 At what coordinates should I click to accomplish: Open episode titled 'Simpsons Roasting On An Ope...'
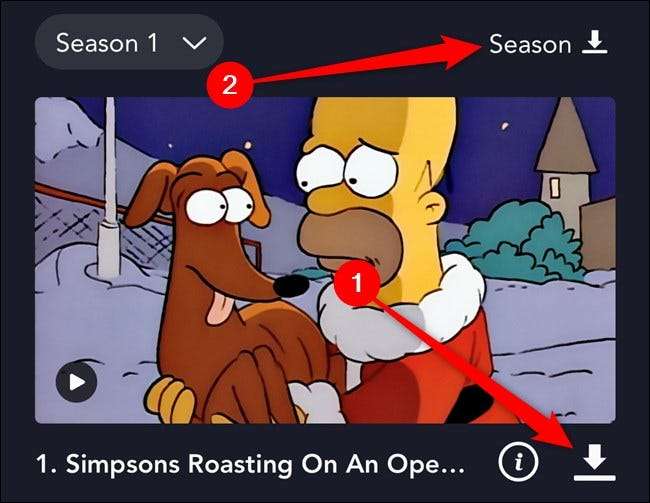(x=251, y=463)
